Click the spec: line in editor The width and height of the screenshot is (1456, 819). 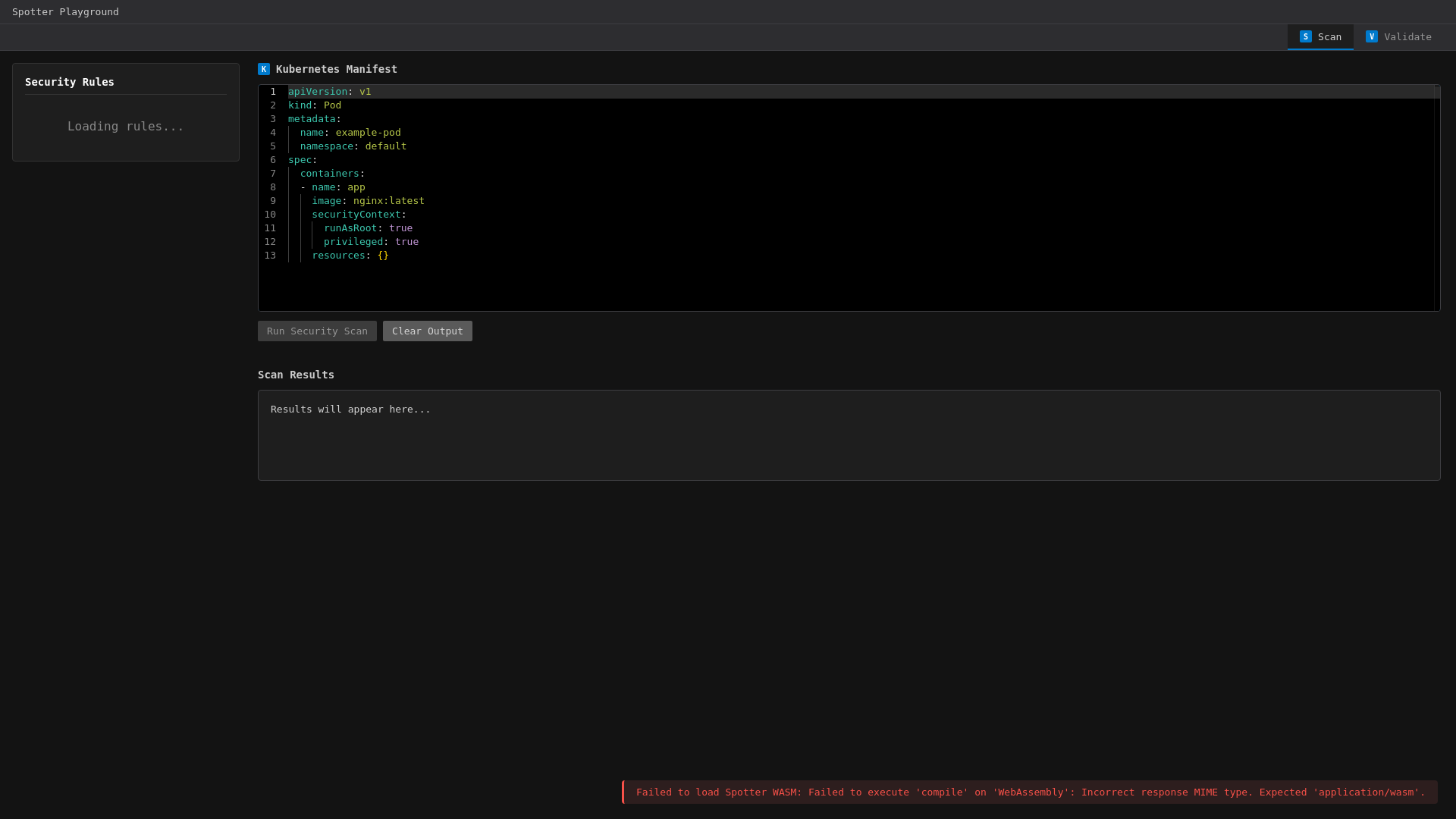click(x=303, y=160)
